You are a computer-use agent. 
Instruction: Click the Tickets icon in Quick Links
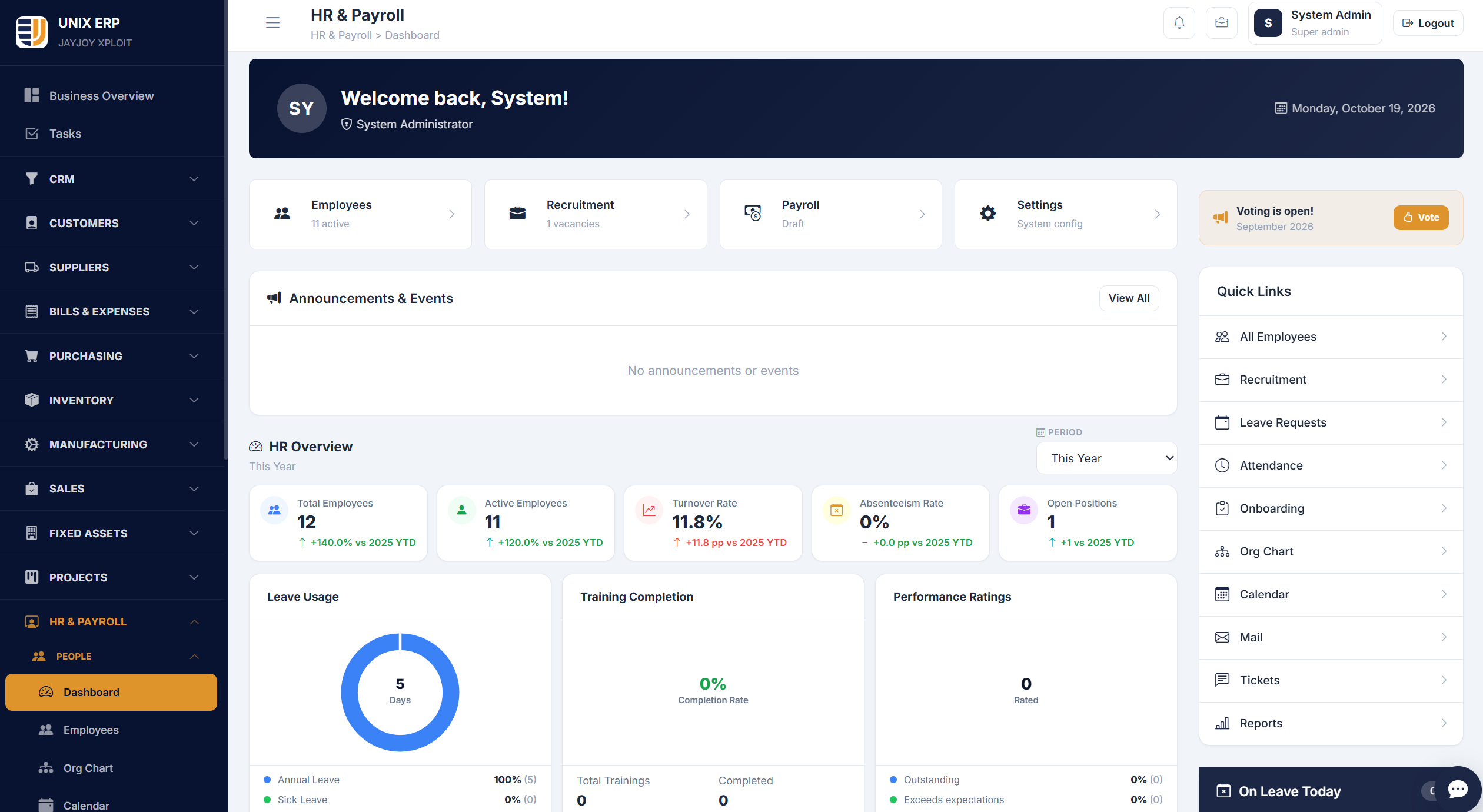(x=1222, y=681)
